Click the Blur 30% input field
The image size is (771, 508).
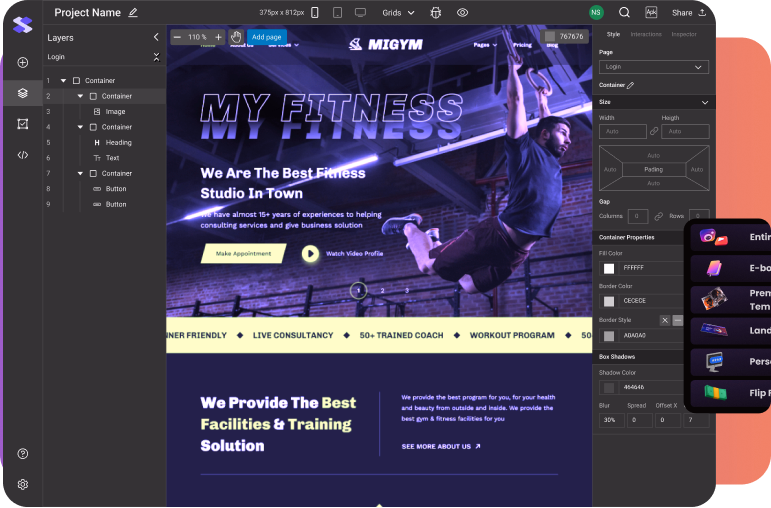pos(612,420)
